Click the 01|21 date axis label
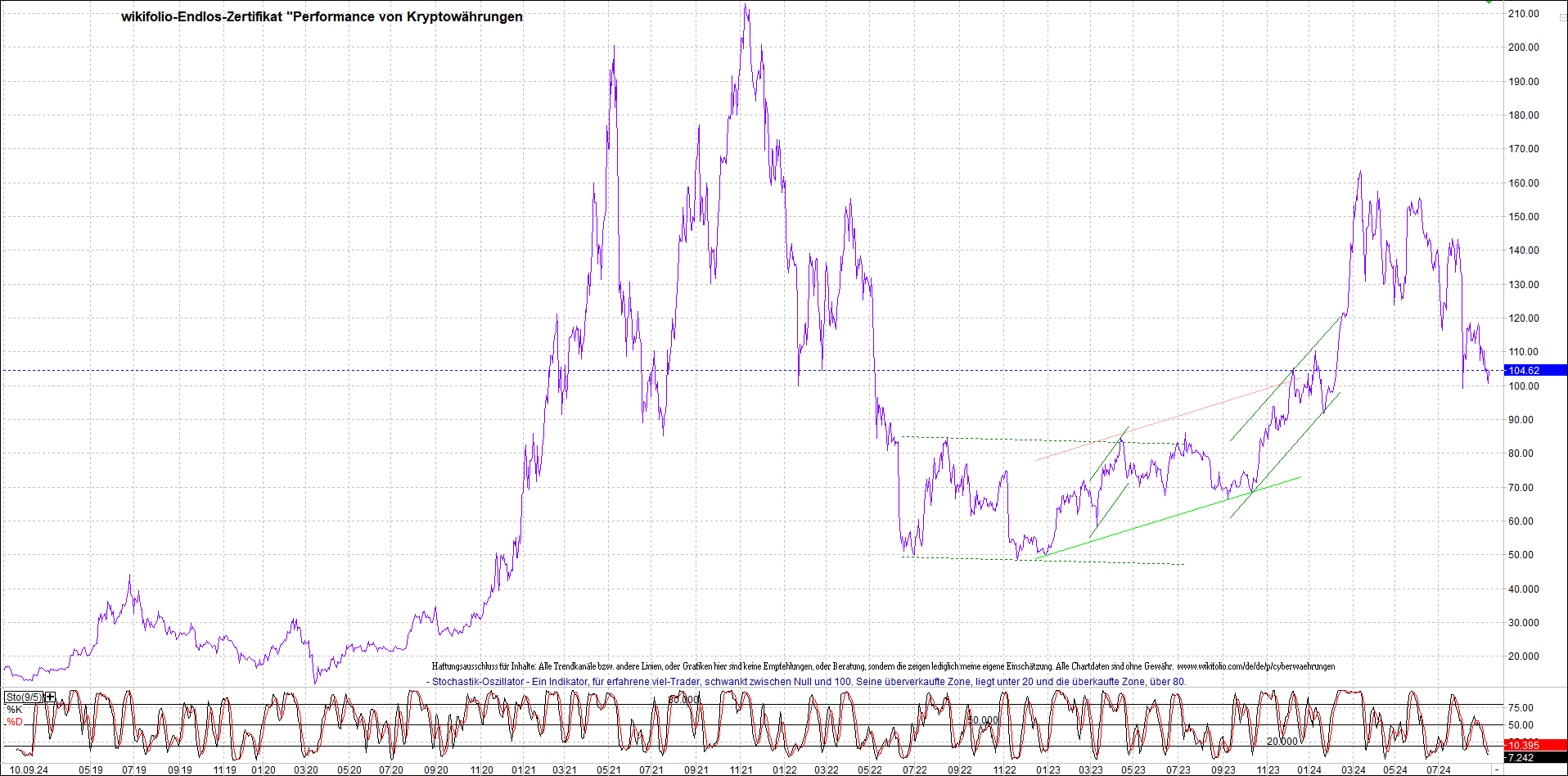Viewport: 1568px width, 776px height. (x=524, y=770)
